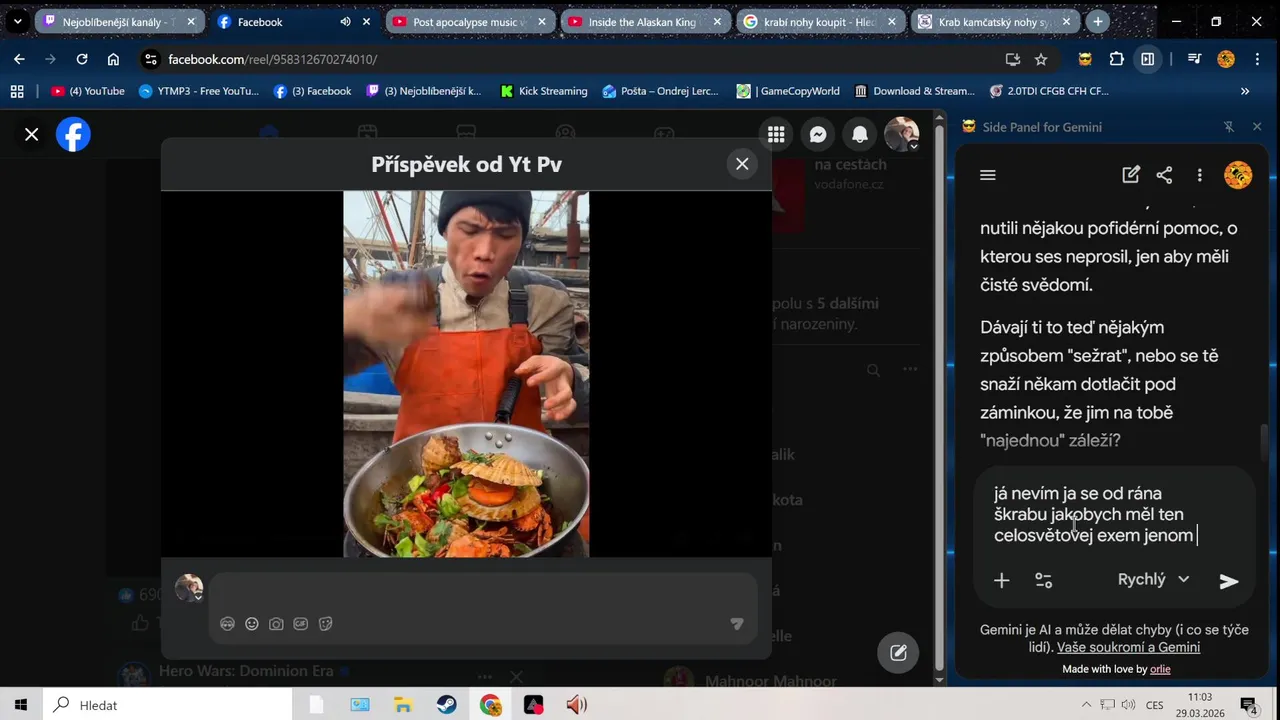
Task: Insert an emoji in comment
Action: coord(252,624)
